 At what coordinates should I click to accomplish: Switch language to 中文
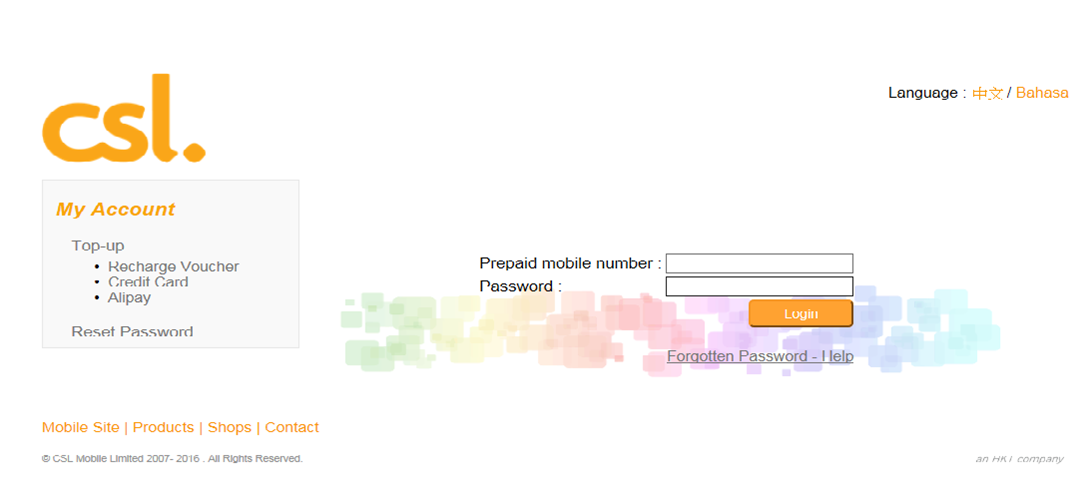[x=987, y=93]
